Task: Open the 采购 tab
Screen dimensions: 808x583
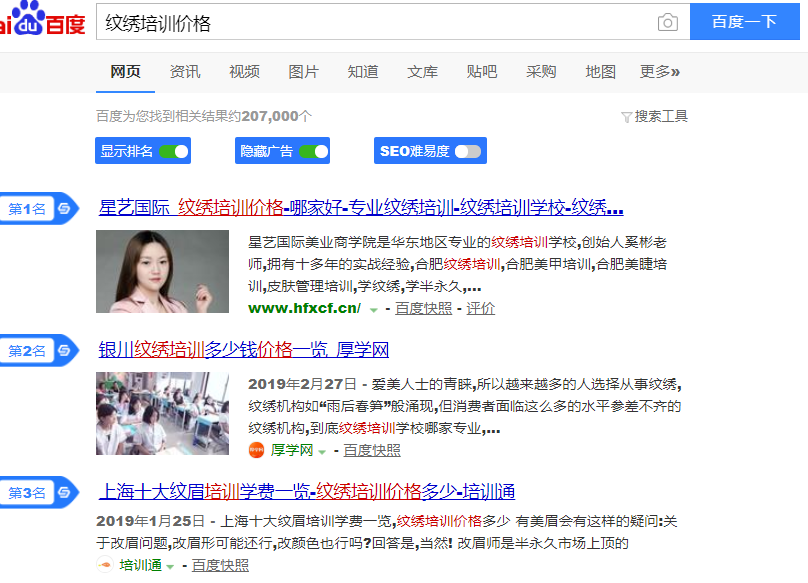Action: (541, 72)
